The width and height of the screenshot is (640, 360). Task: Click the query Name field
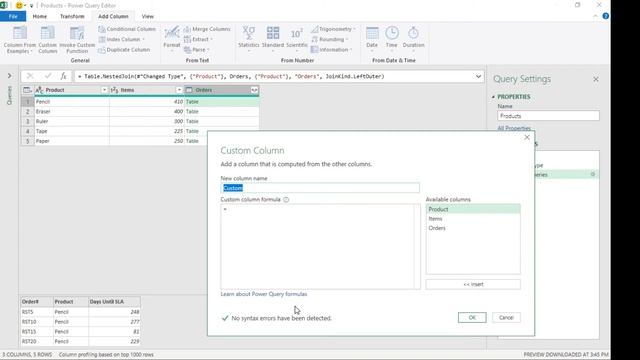pyautogui.click(x=548, y=116)
